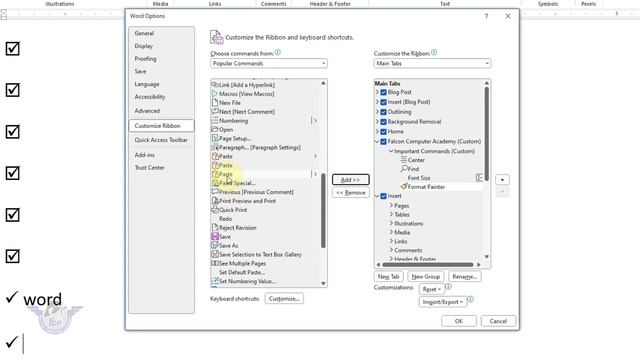
Task: Select Next [Next Comment] command icon
Action: click(215, 111)
